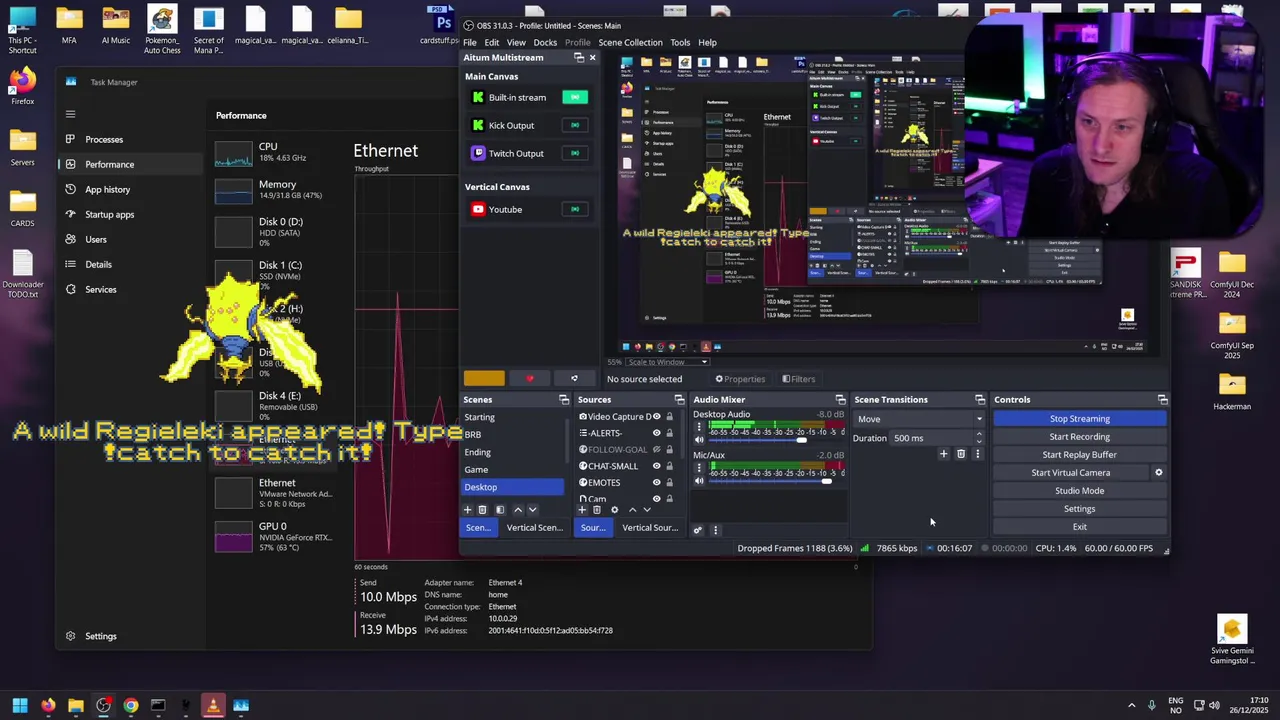
Task: Switch to Vertical Sources tab
Action: pos(650,528)
